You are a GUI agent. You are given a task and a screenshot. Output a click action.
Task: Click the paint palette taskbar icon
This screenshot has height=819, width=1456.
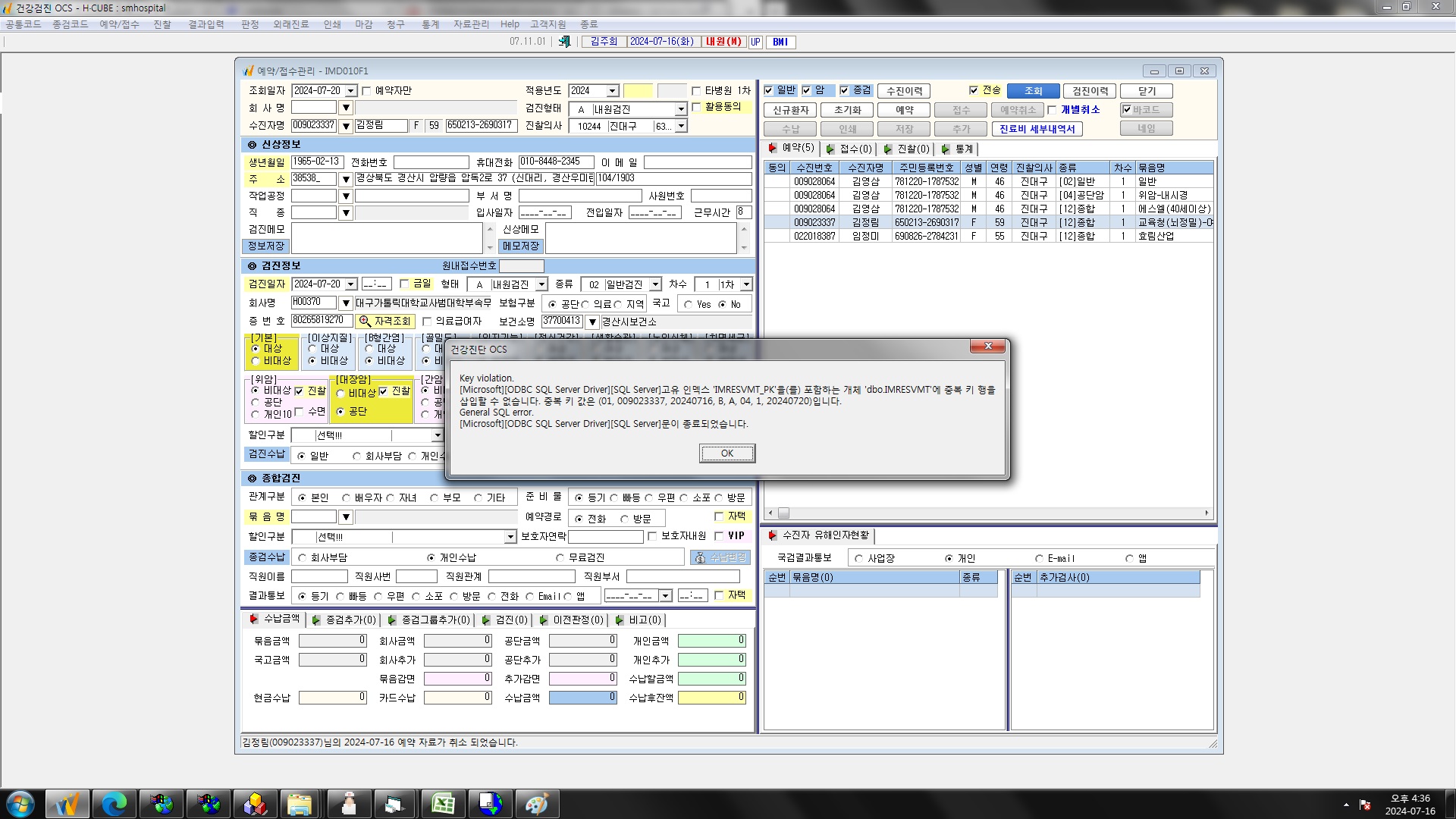pyautogui.click(x=538, y=804)
